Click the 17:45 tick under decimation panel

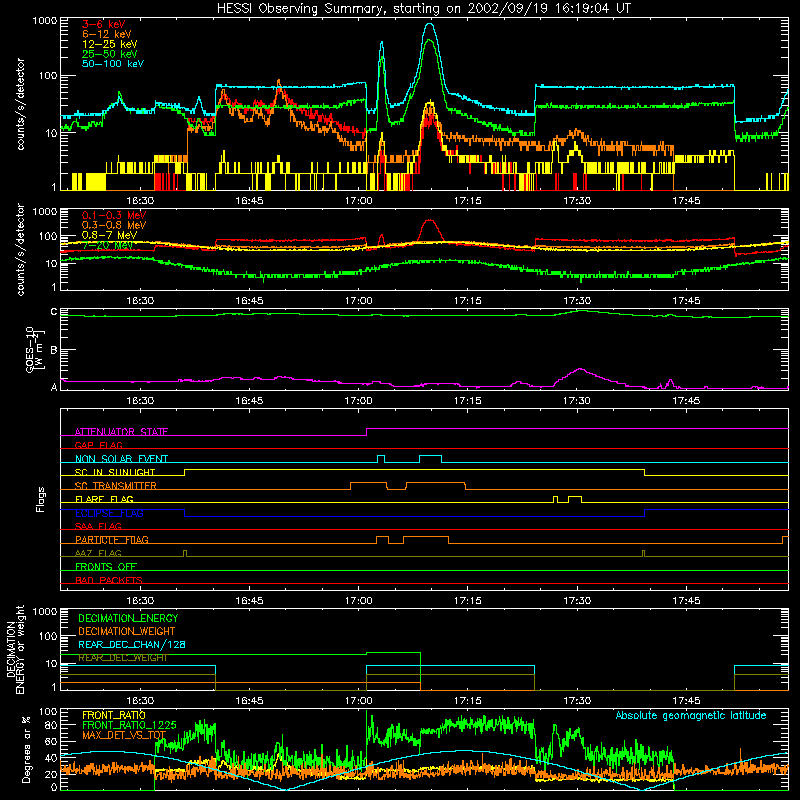point(686,701)
